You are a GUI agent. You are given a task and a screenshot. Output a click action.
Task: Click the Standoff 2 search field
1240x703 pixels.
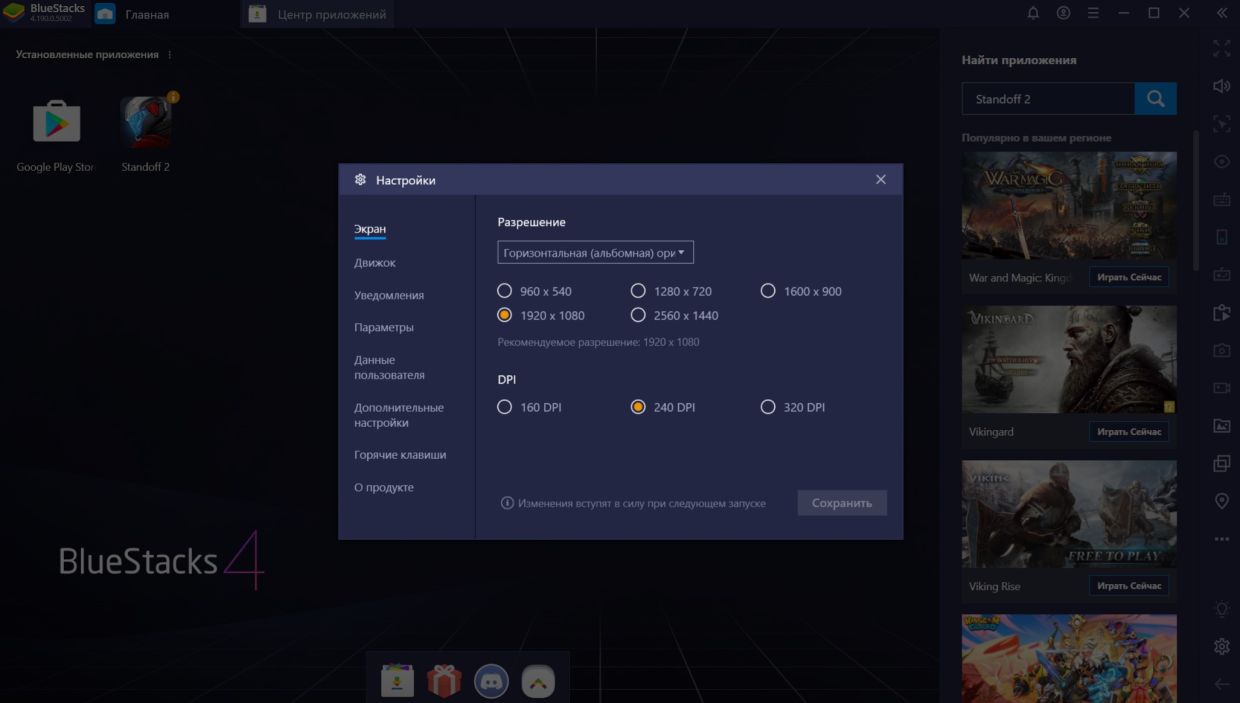coord(1048,99)
